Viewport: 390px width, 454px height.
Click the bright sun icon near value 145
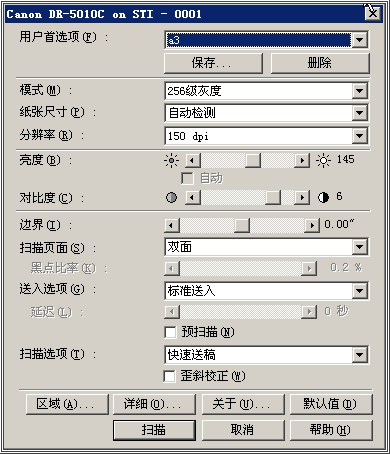(x=323, y=161)
